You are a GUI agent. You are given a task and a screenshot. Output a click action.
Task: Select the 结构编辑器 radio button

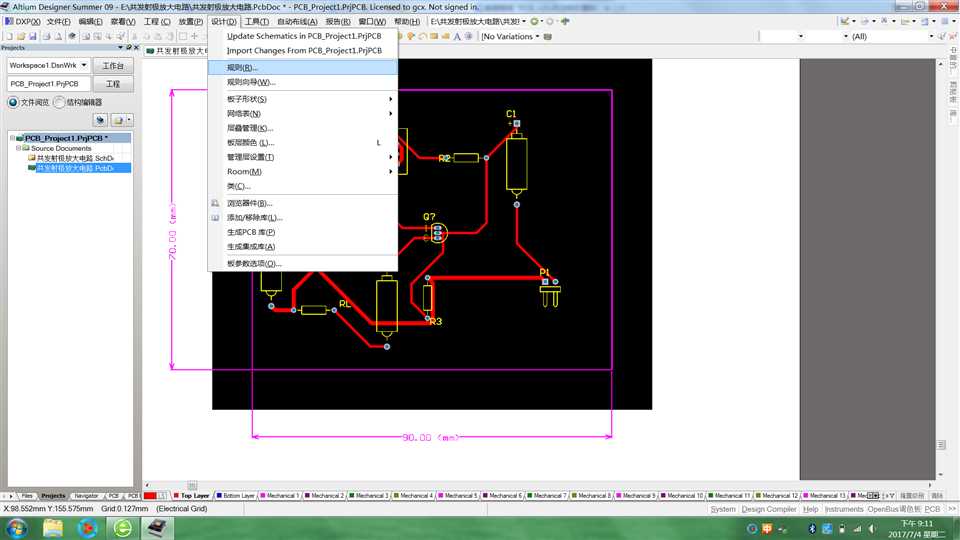pos(59,102)
